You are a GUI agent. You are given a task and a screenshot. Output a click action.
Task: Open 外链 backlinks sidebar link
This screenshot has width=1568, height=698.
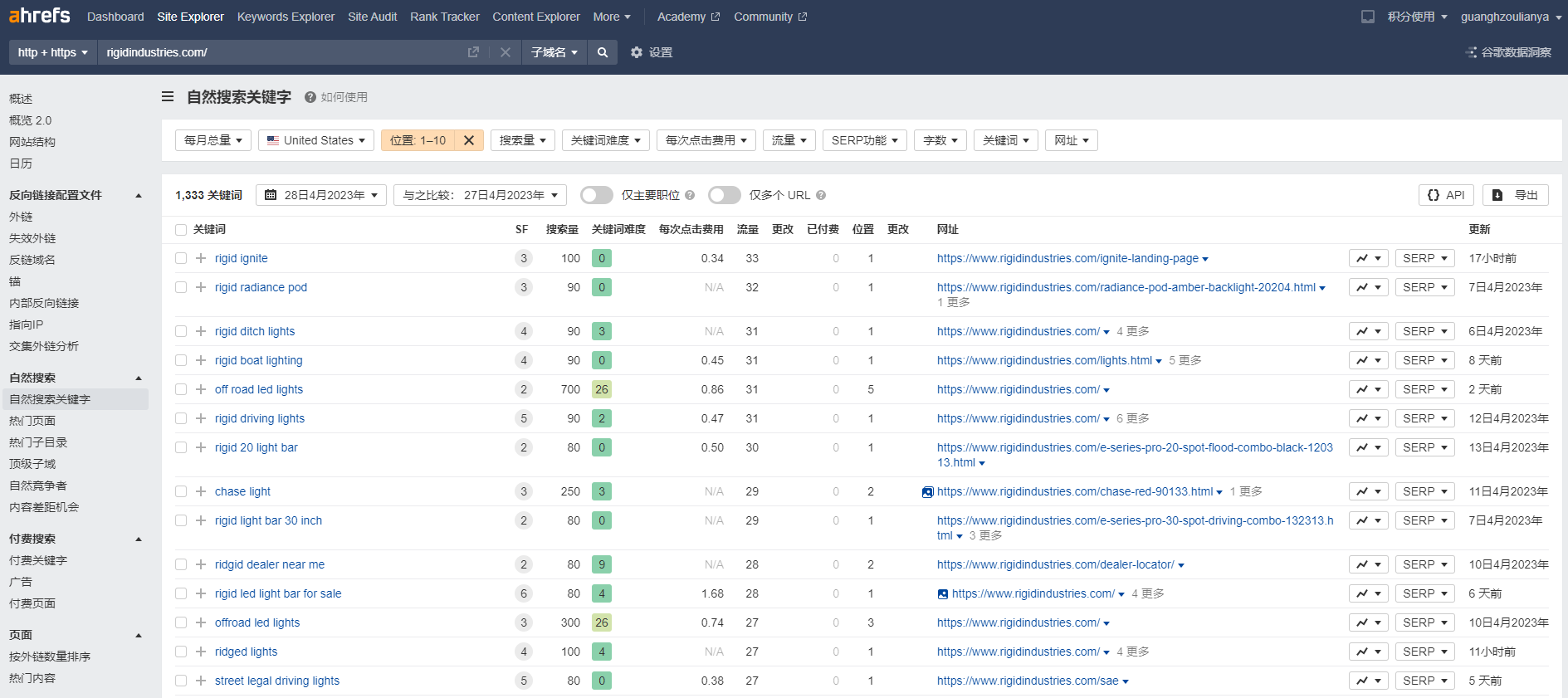pos(21,217)
